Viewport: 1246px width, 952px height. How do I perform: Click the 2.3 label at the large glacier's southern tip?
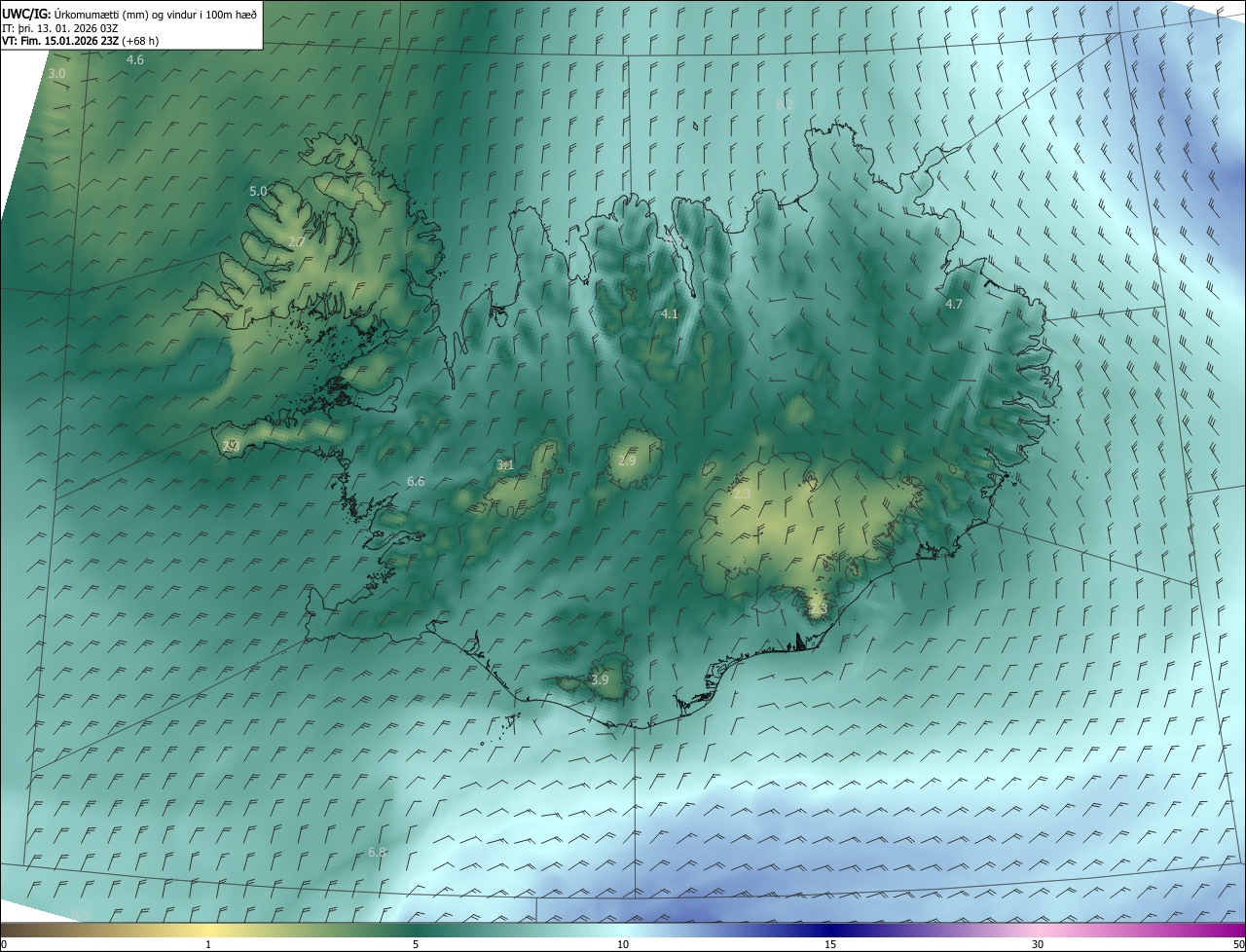pos(818,609)
